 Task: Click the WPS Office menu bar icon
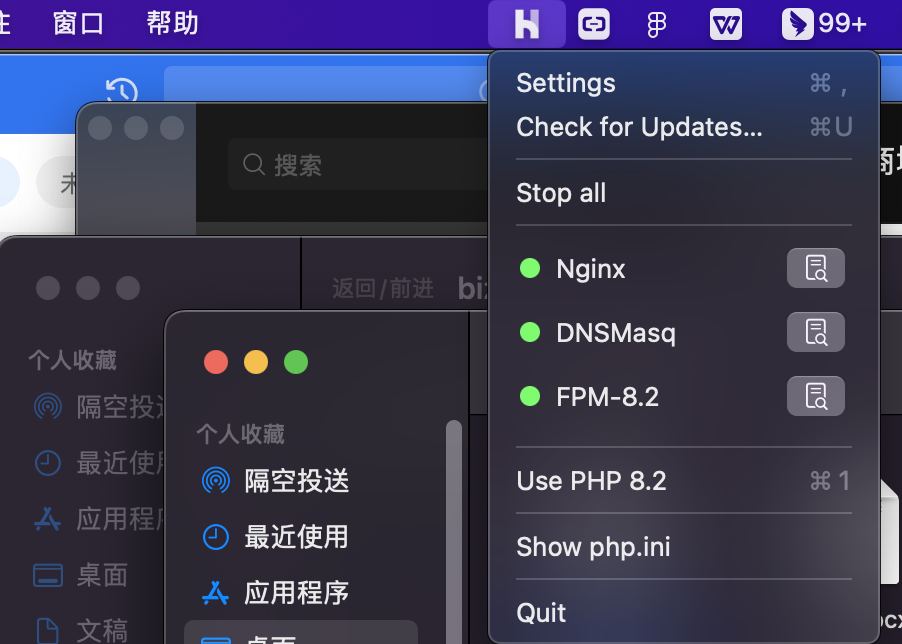(x=725, y=24)
